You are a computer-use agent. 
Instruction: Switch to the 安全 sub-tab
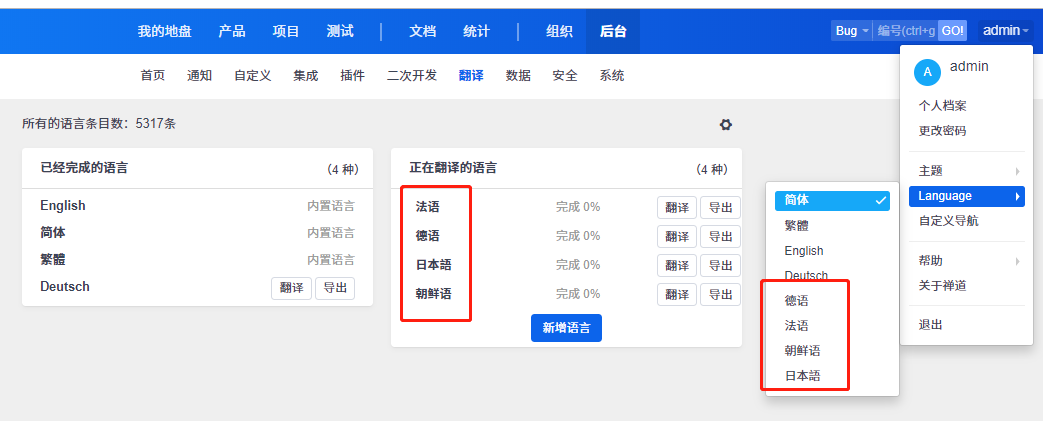pyautogui.click(x=565, y=76)
